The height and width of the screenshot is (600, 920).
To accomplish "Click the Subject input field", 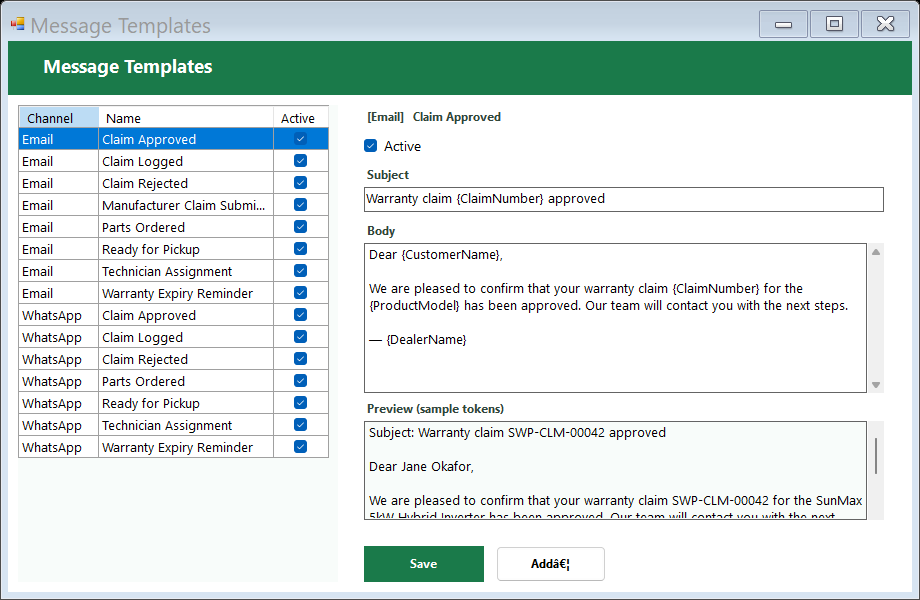I will (624, 199).
